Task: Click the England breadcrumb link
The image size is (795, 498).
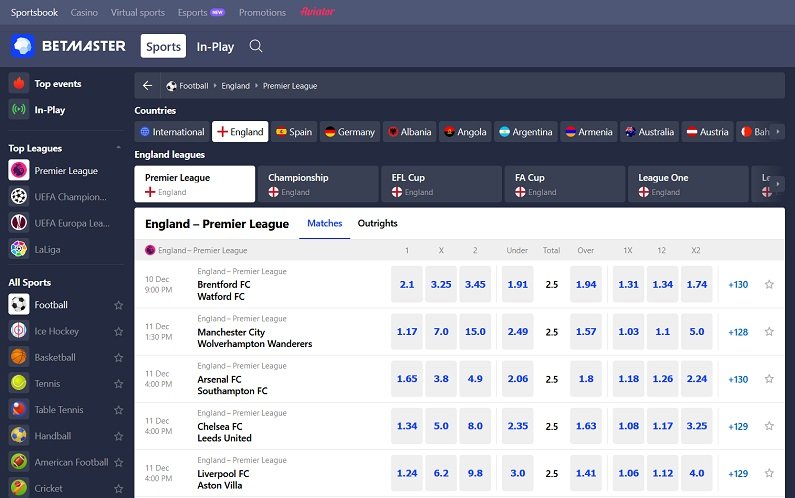Action: click(x=235, y=86)
